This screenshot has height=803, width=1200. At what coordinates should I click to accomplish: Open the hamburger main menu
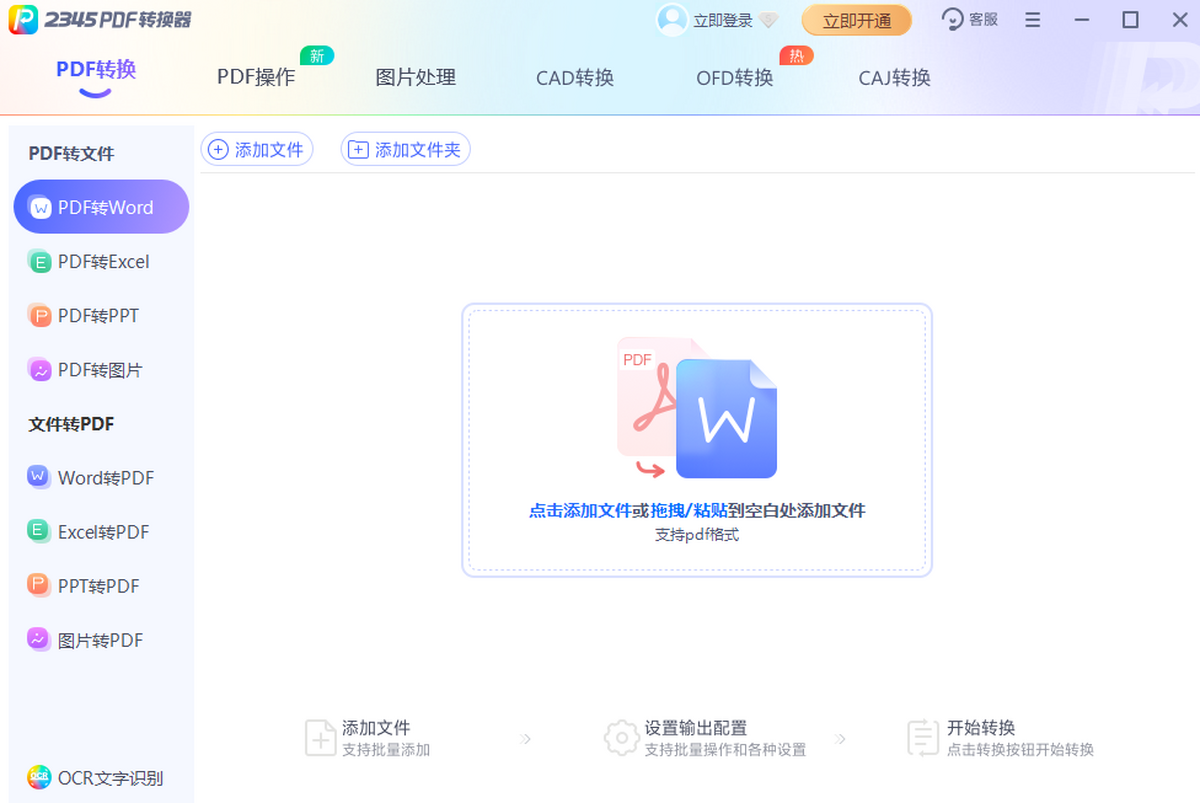pos(1033,20)
